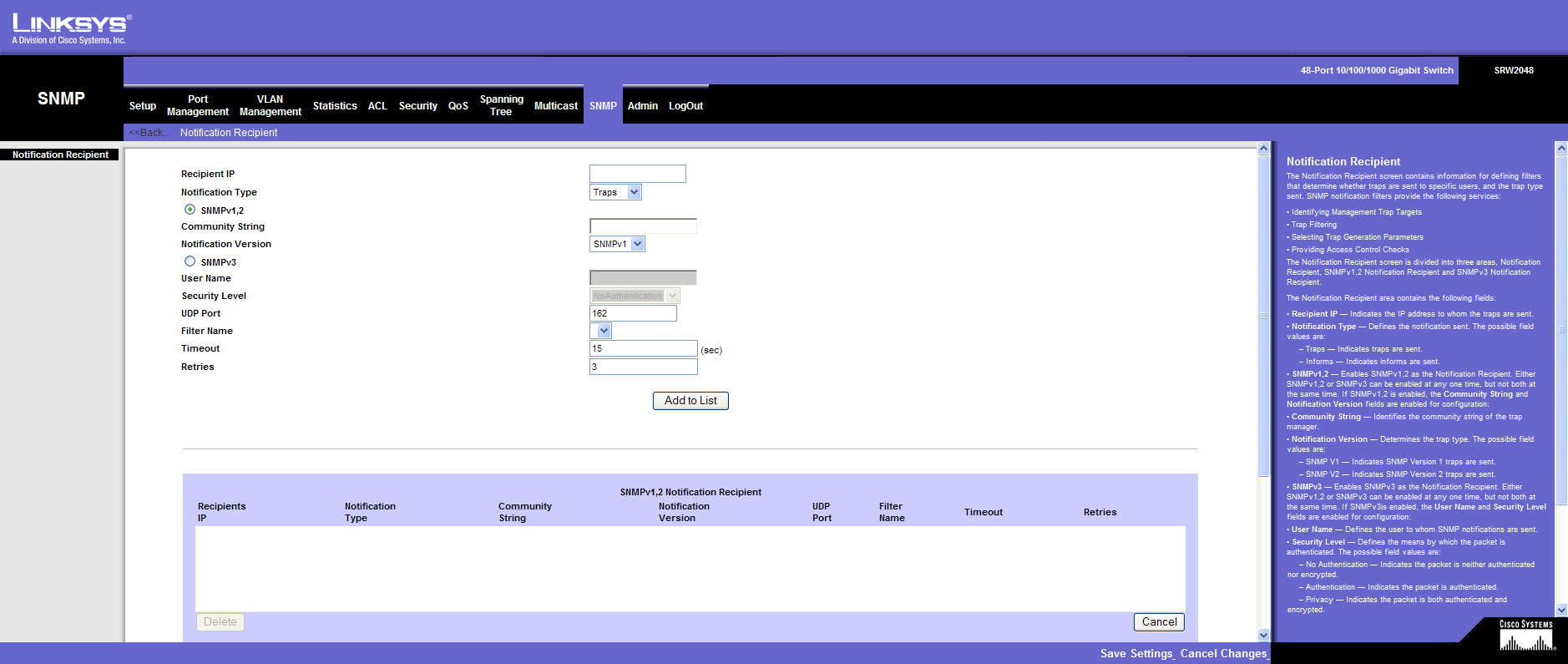The height and width of the screenshot is (664, 1568).
Task: Click the <<Back link
Action: coord(149,133)
